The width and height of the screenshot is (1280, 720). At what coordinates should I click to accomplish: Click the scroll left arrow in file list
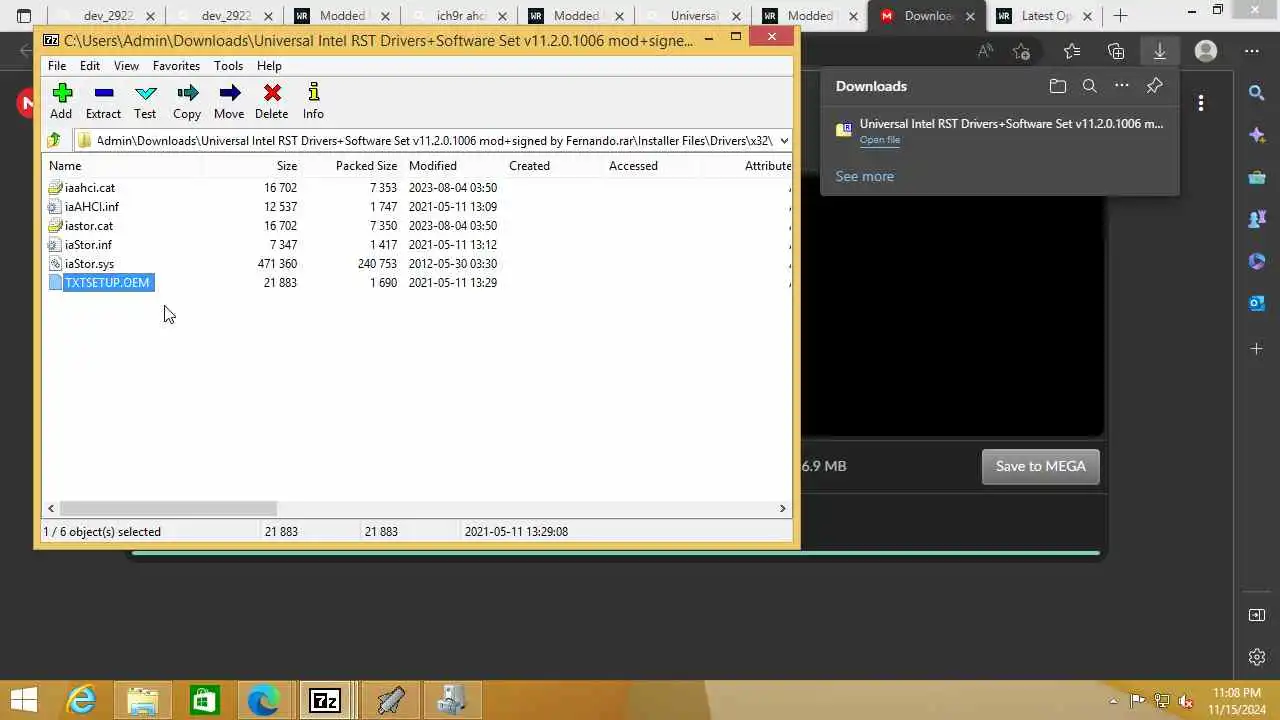pyautogui.click(x=51, y=508)
